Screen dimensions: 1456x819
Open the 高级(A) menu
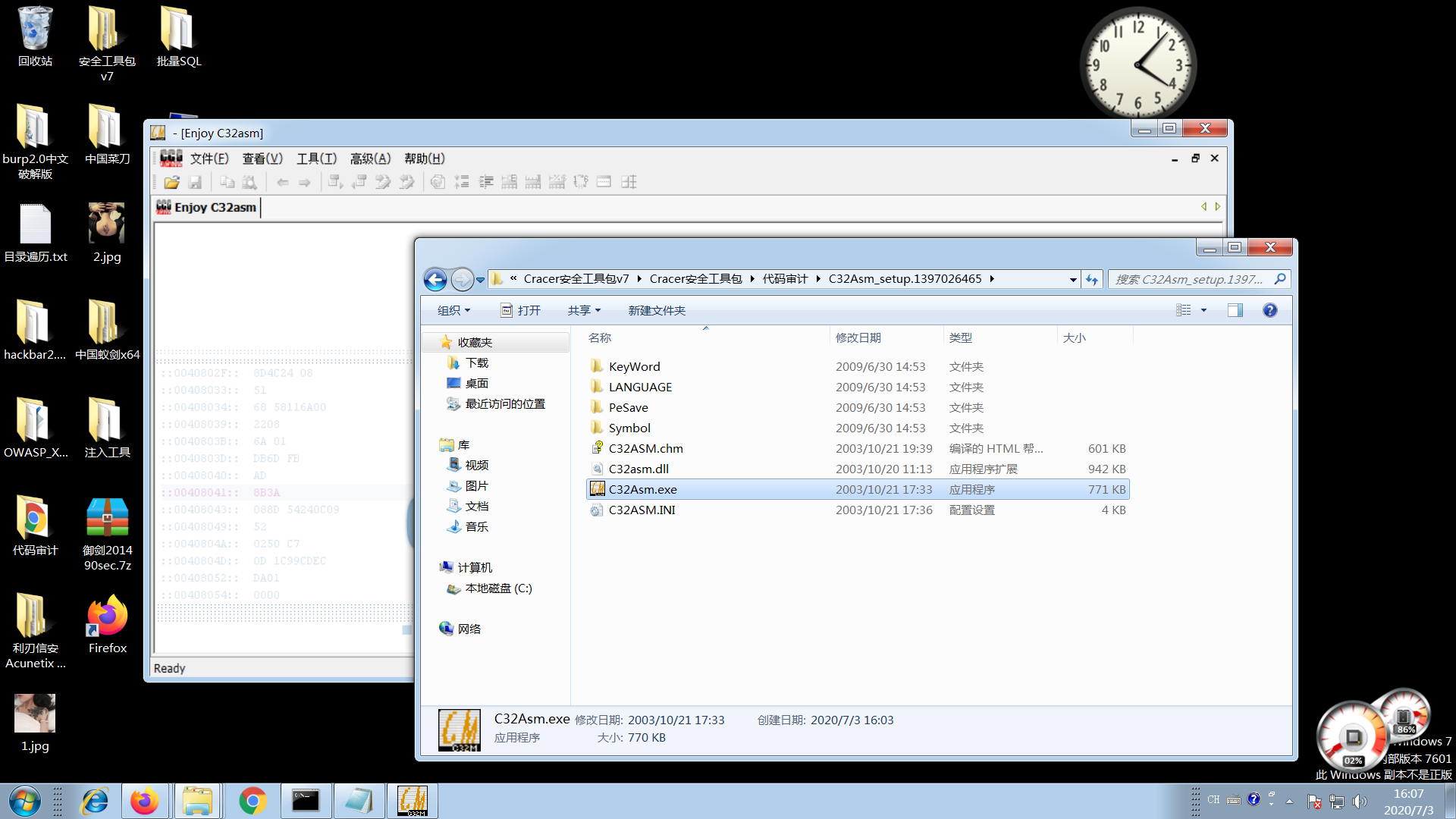click(370, 158)
